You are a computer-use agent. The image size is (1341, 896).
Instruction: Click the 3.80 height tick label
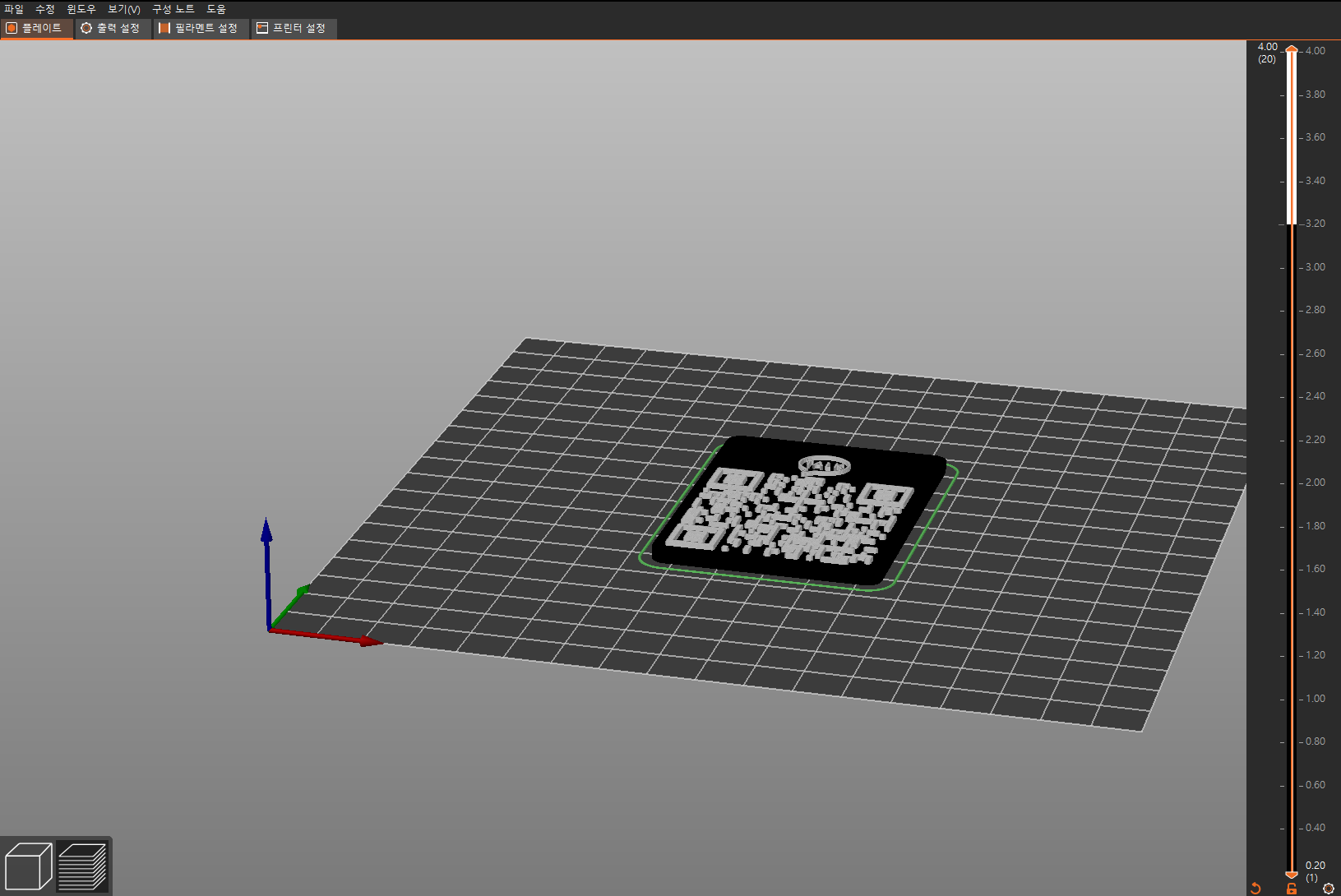(1316, 95)
